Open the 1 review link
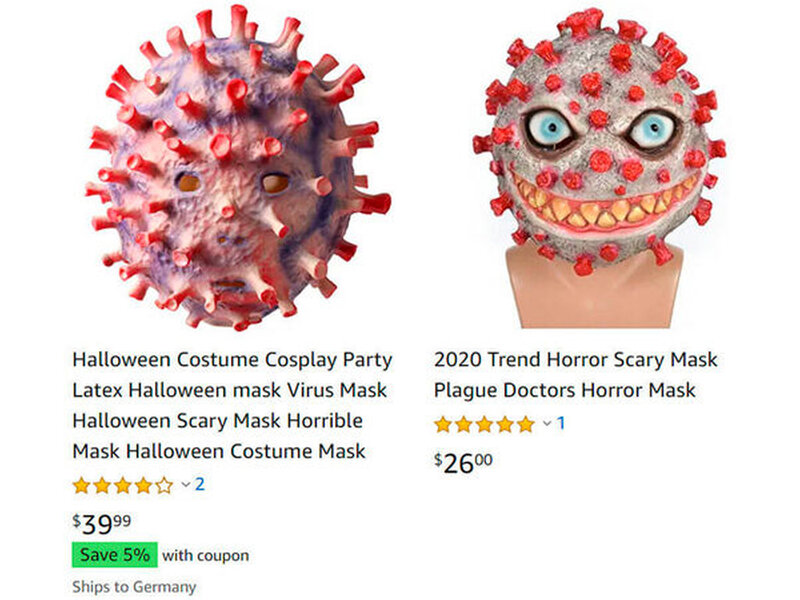 coord(561,423)
